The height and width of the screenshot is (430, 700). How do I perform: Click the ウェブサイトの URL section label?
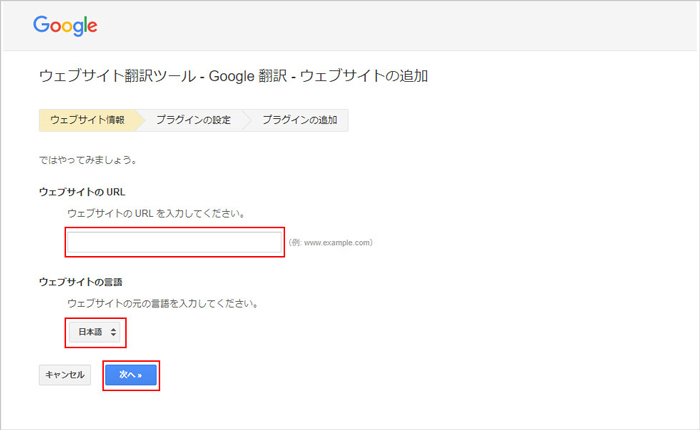(82, 192)
